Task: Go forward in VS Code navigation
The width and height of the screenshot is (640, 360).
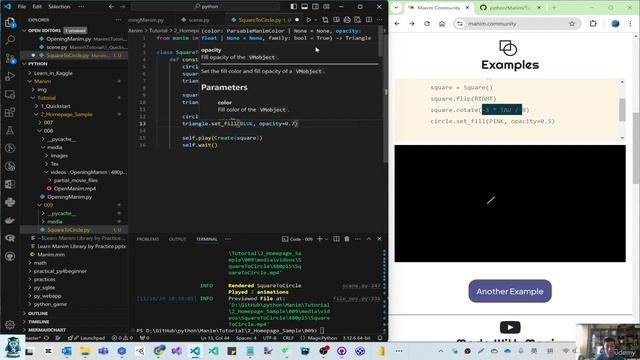Action: pyautogui.click(x=122, y=7)
